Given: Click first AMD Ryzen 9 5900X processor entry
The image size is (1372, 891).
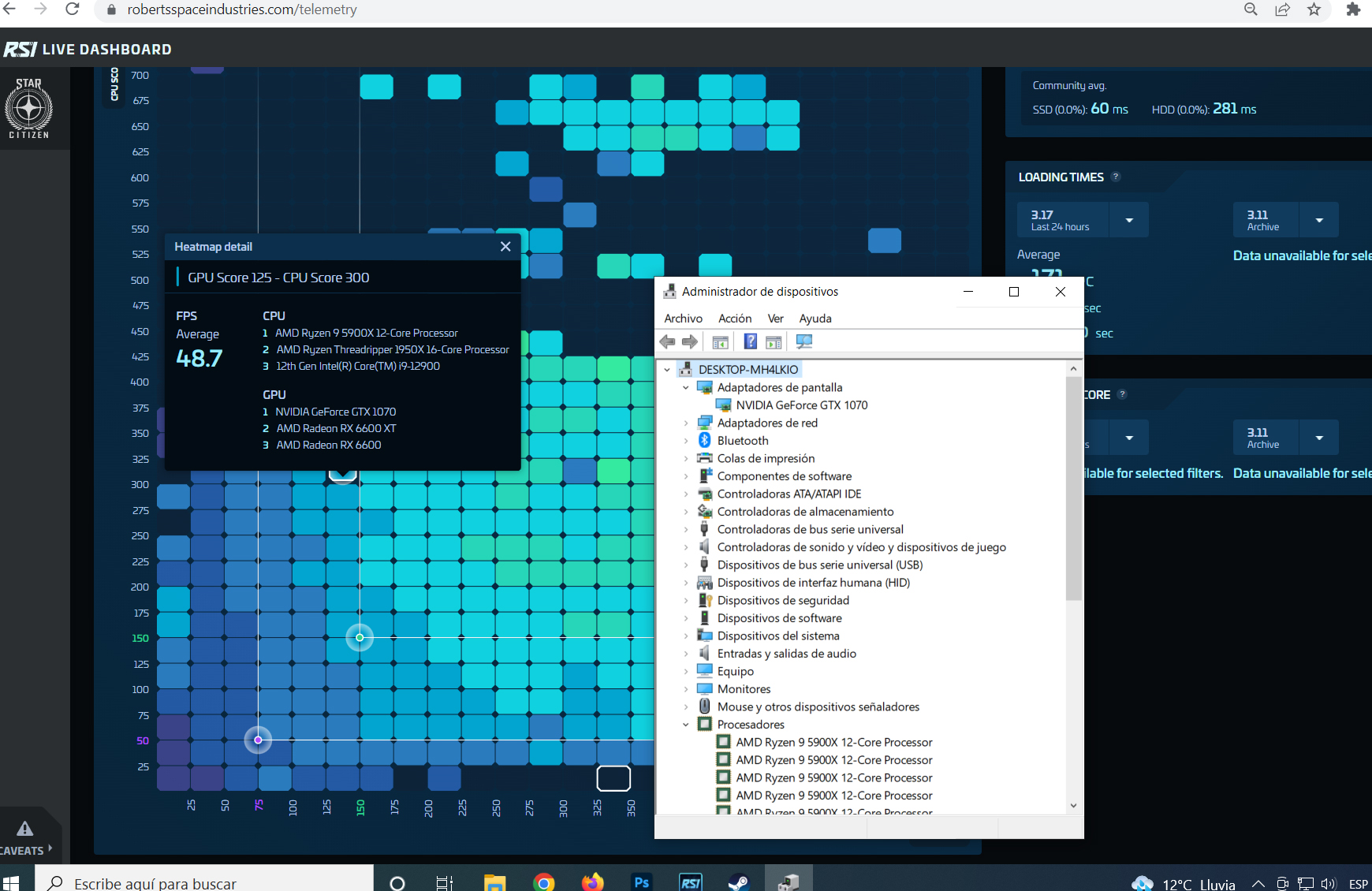Looking at the screenshot, I should tap(833, 742).
